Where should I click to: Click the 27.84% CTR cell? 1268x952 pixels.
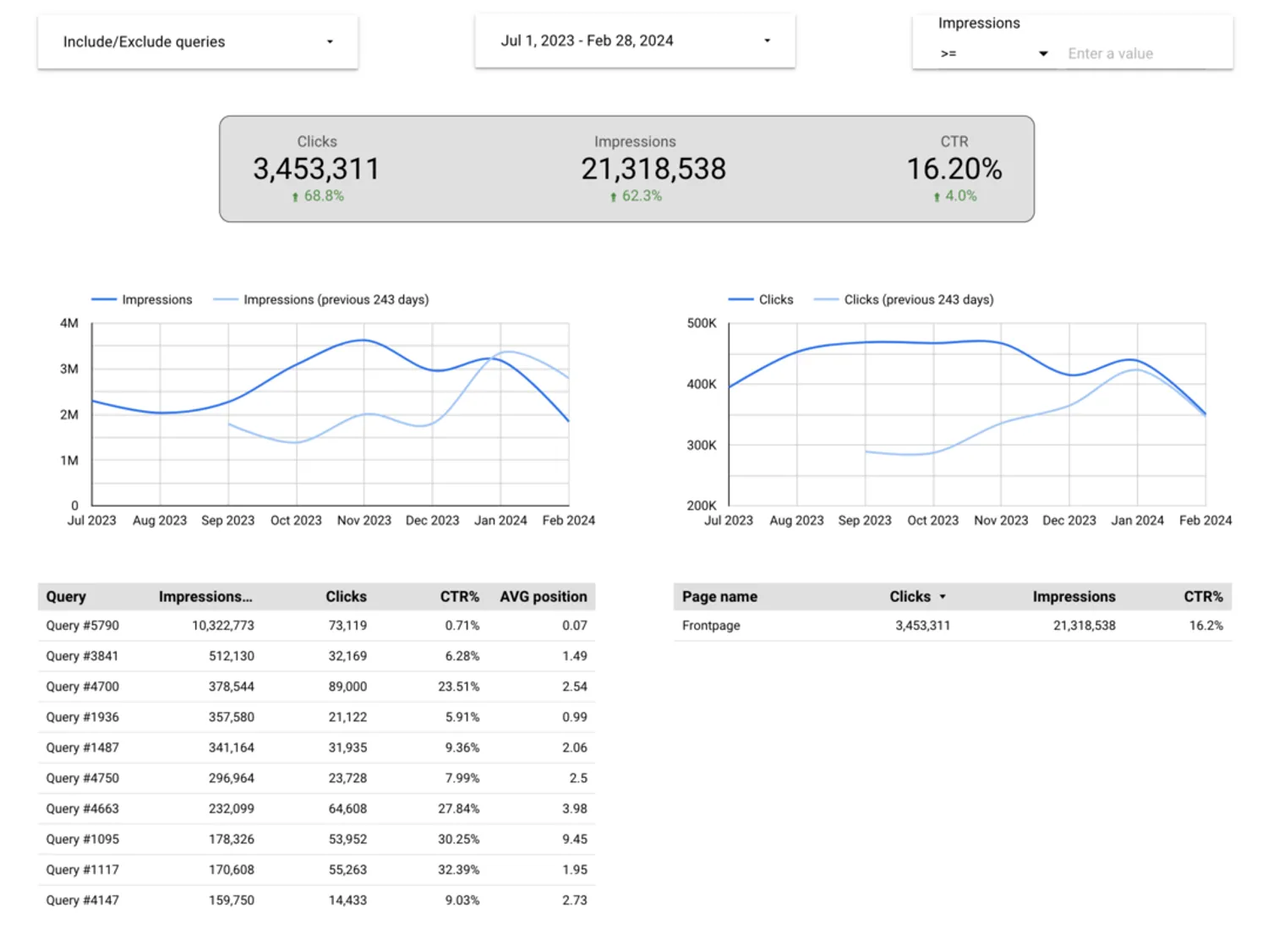pyautogui.click(x=458, y=808)
